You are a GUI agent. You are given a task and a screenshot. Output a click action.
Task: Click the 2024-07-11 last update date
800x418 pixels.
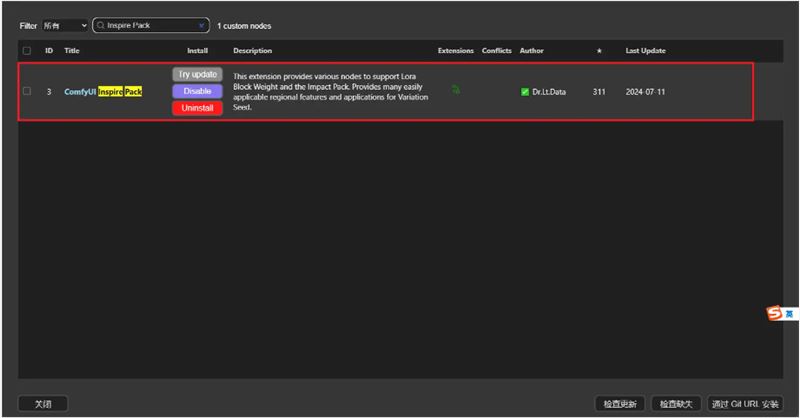pyautogui.click(x=645, y=92)
